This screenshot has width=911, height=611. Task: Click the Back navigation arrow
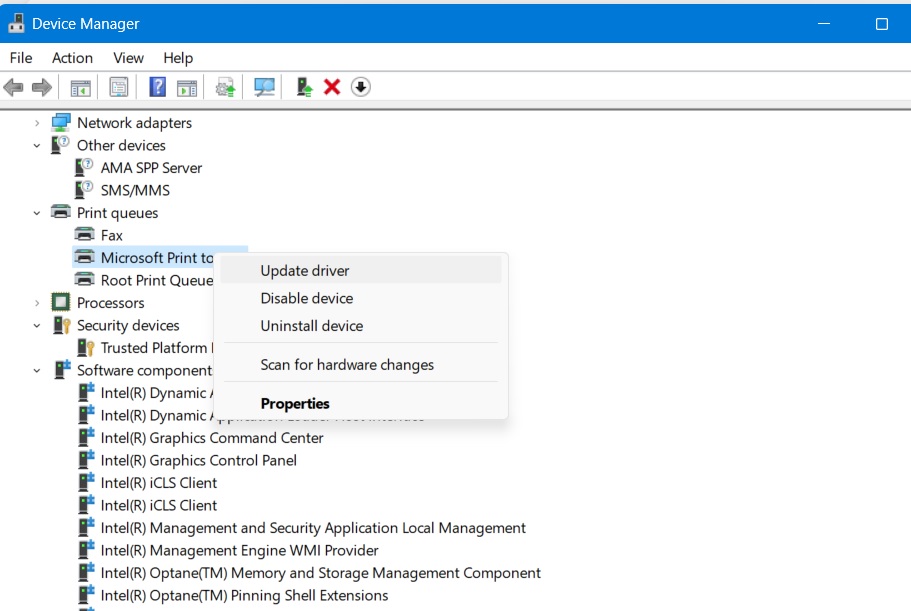click(x=14, y=87)
